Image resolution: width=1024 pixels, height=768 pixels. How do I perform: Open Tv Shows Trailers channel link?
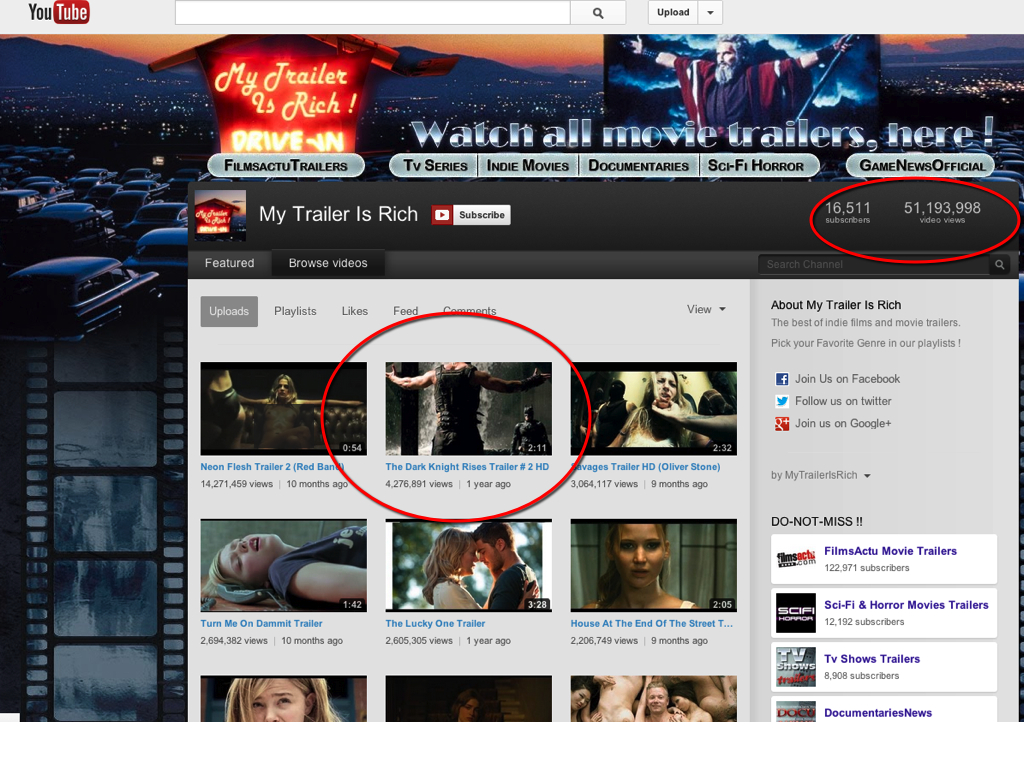point(872,659)
